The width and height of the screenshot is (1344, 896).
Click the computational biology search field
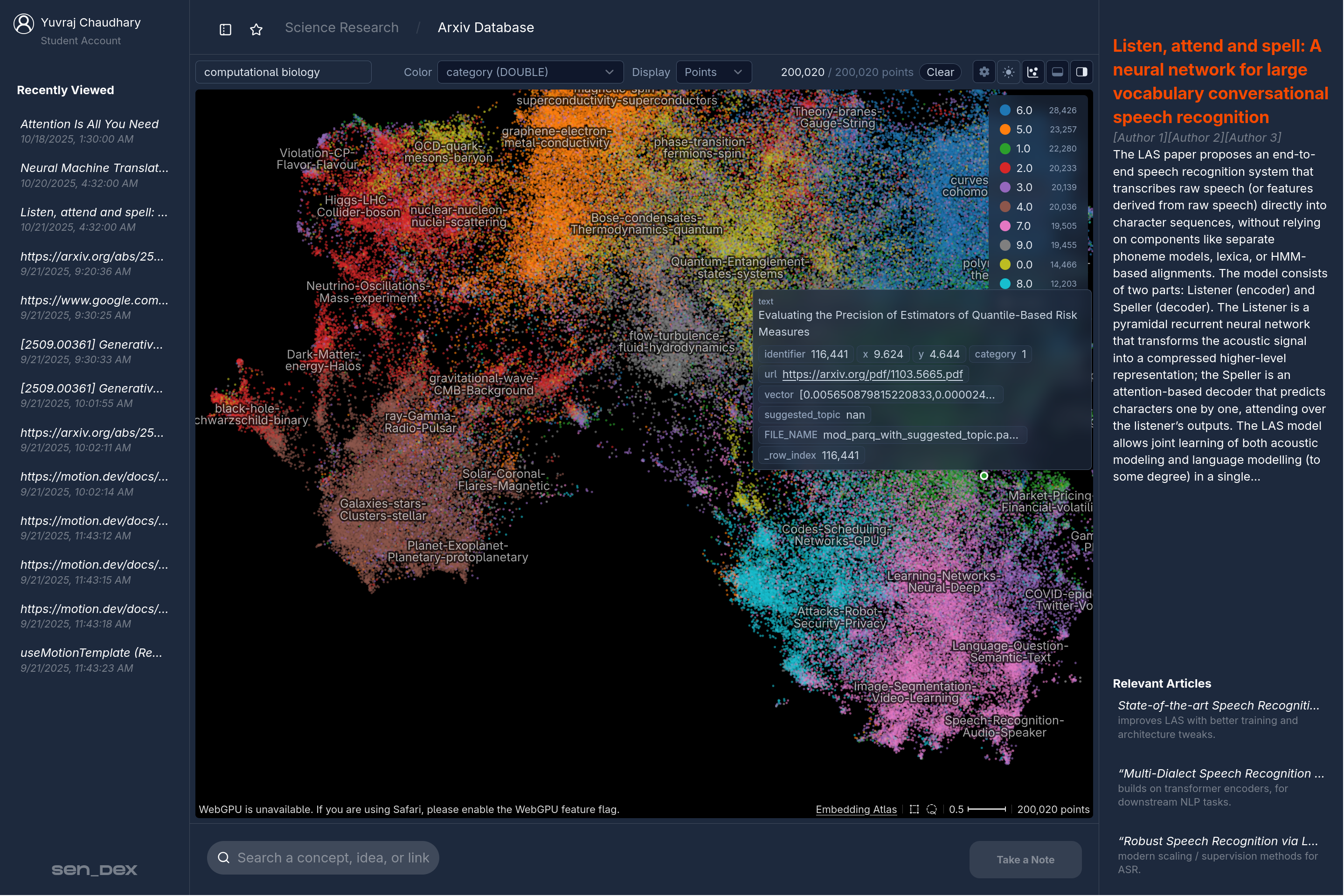coord(283,72)
